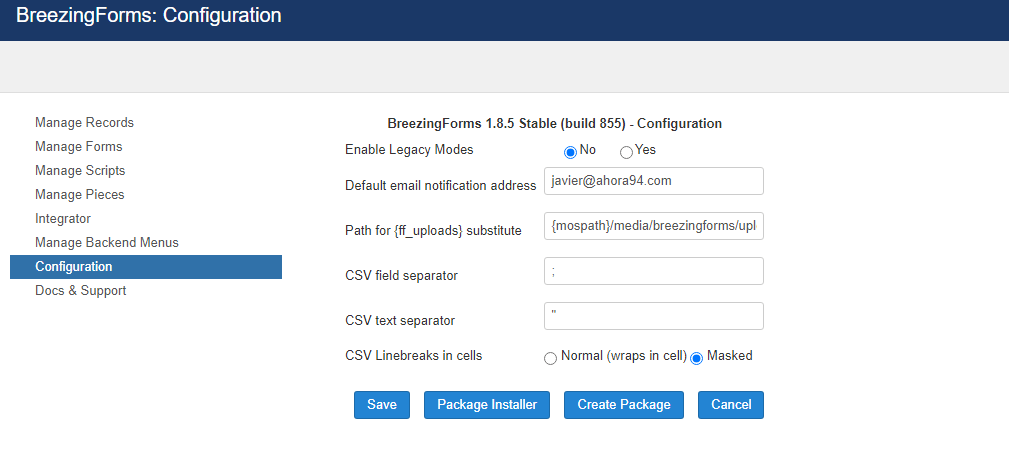Set Enable Legacy Modes to No
Screen dimensions: 1009x476
pyautogui.click(x=569, y=152)
